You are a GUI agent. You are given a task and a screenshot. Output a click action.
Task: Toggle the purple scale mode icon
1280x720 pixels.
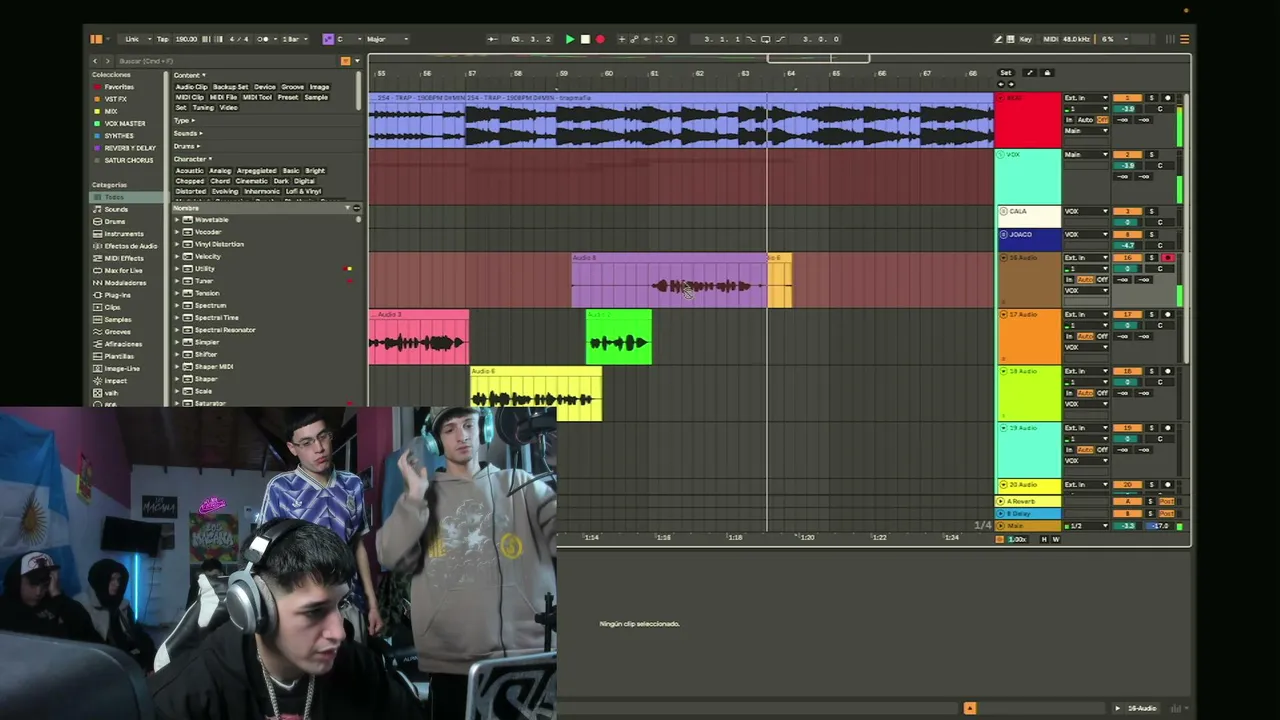[327, 39]
